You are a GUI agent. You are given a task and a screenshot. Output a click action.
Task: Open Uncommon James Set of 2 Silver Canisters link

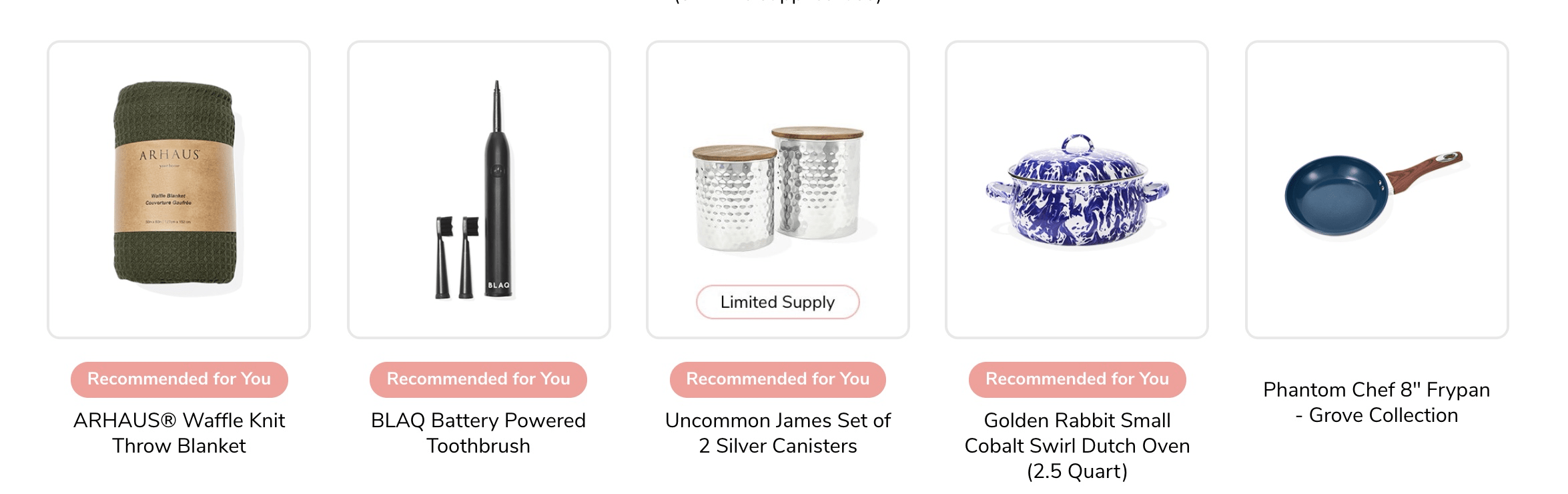[x=778, y=433]
